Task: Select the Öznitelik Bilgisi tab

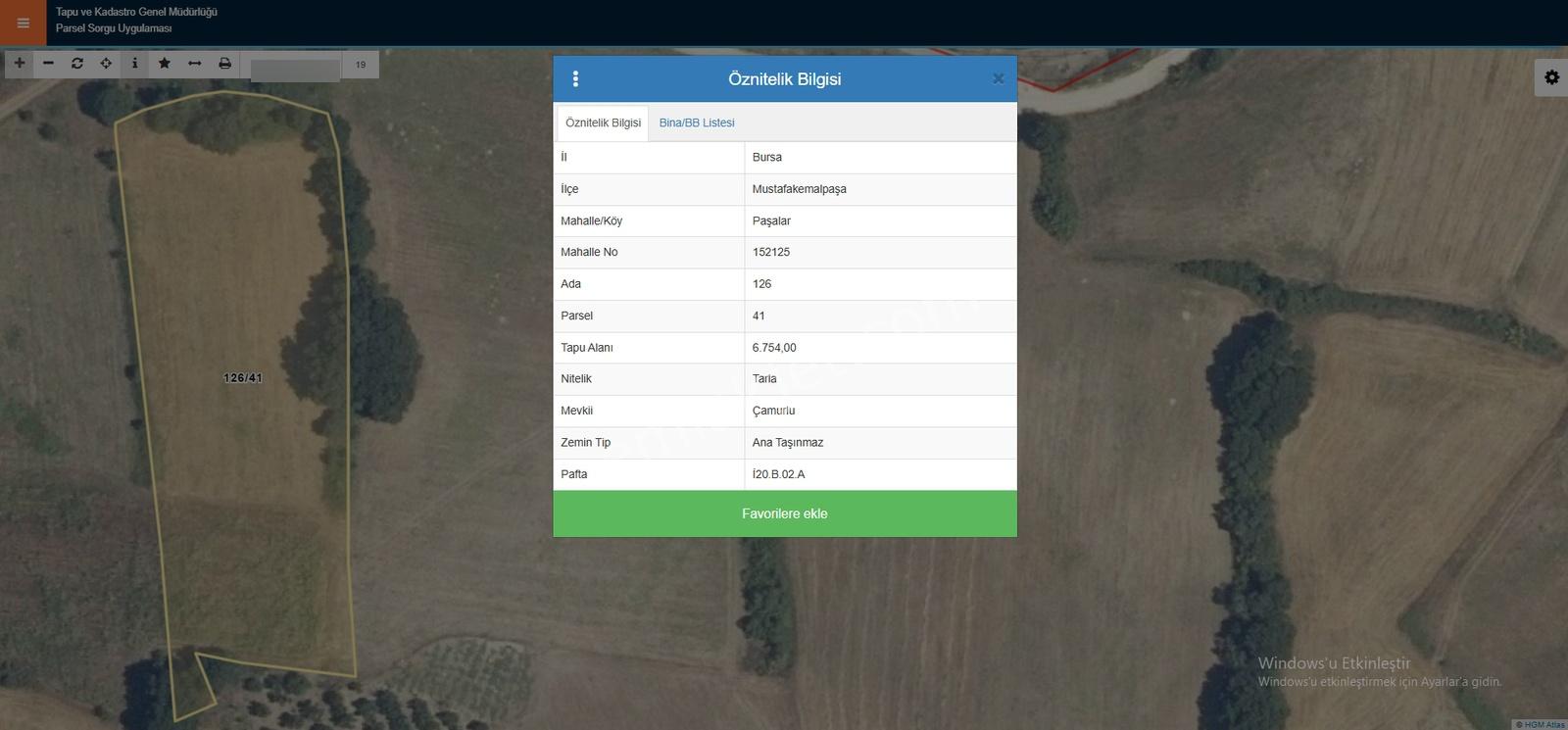Action: click(x=603, y=122)
